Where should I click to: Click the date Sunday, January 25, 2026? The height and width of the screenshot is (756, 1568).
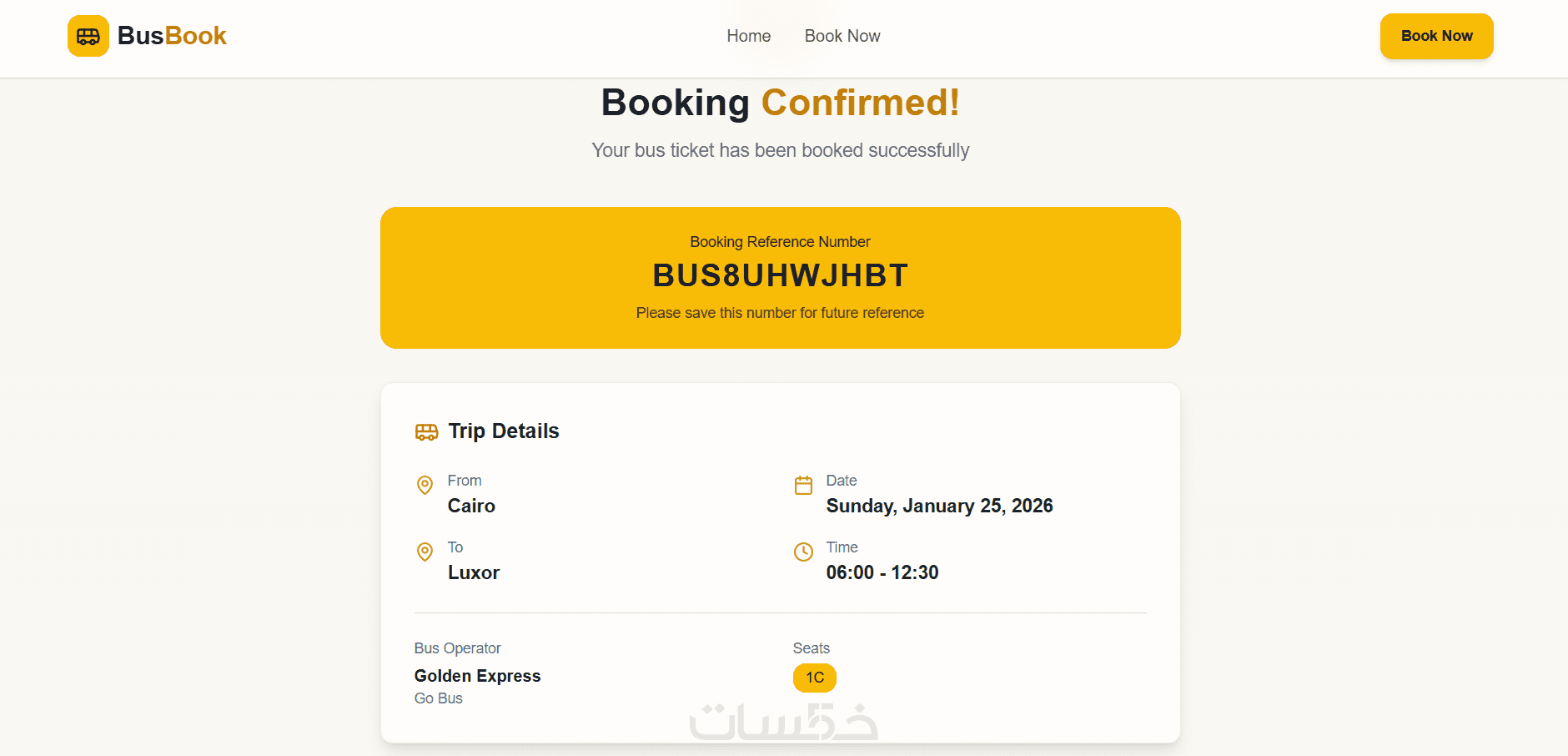(x=939, y=506)
